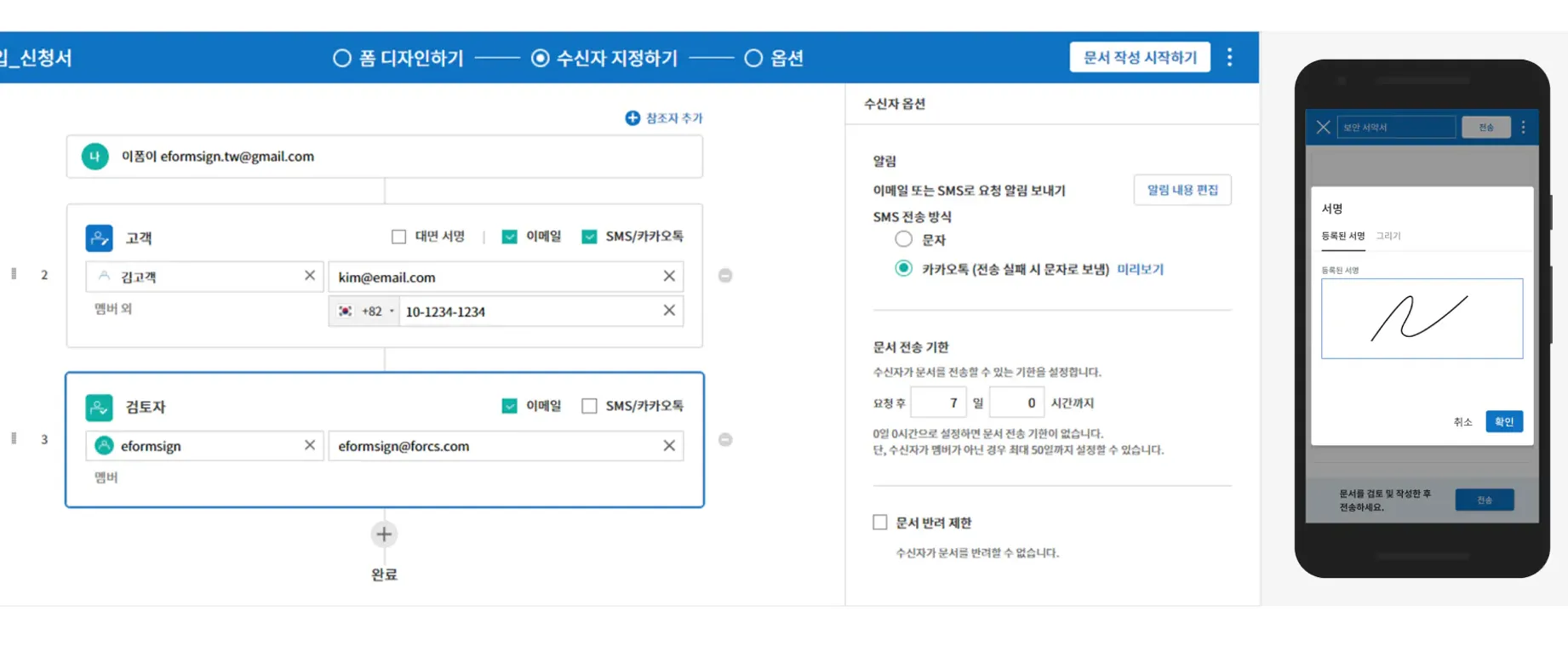1568x646 pixels.
Task: Open the three-dot more options menu in header
Action: point(1229,57)
